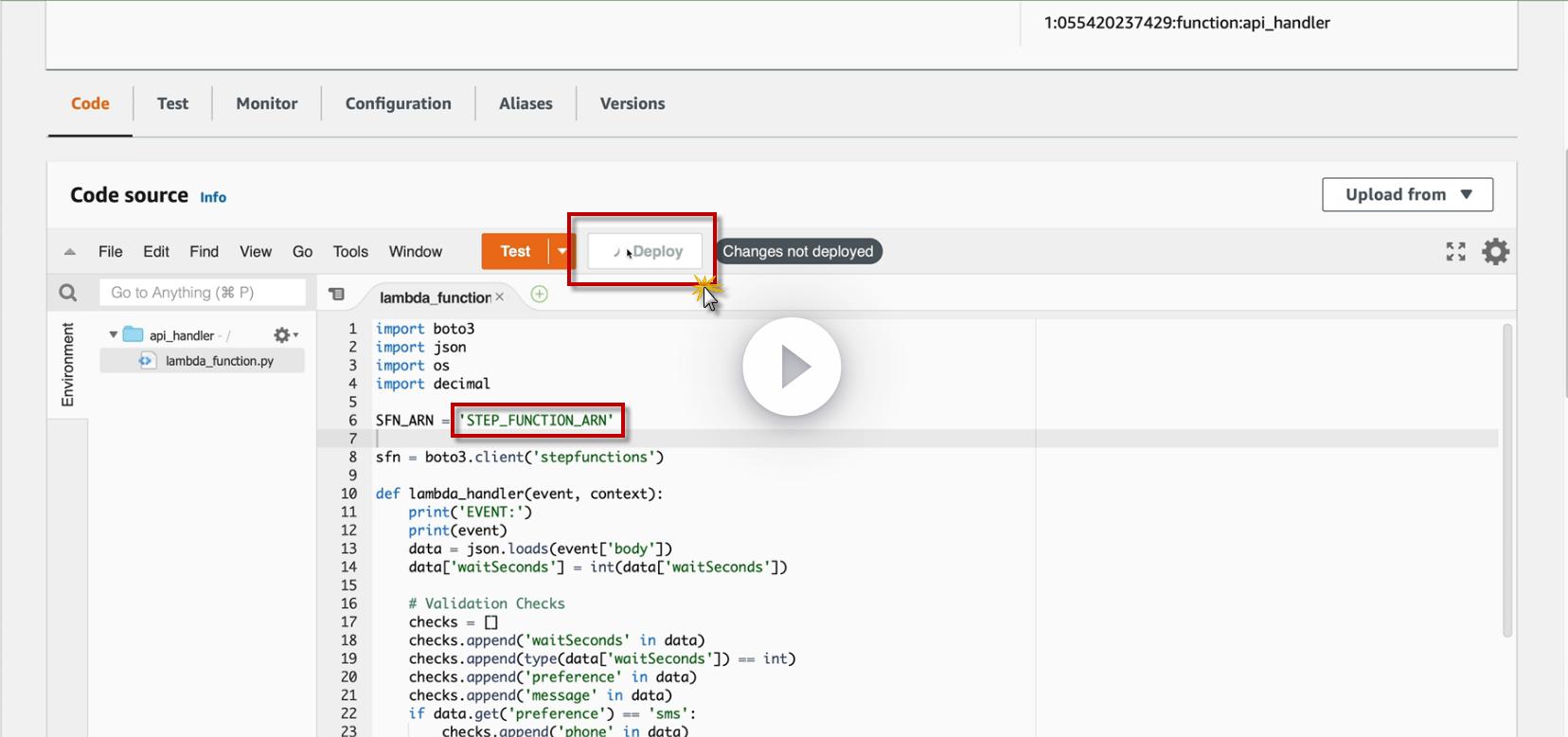1568x737 pixels.
Task: Click the magnifier search icon in the sidebar
Action: click(68, 293)
